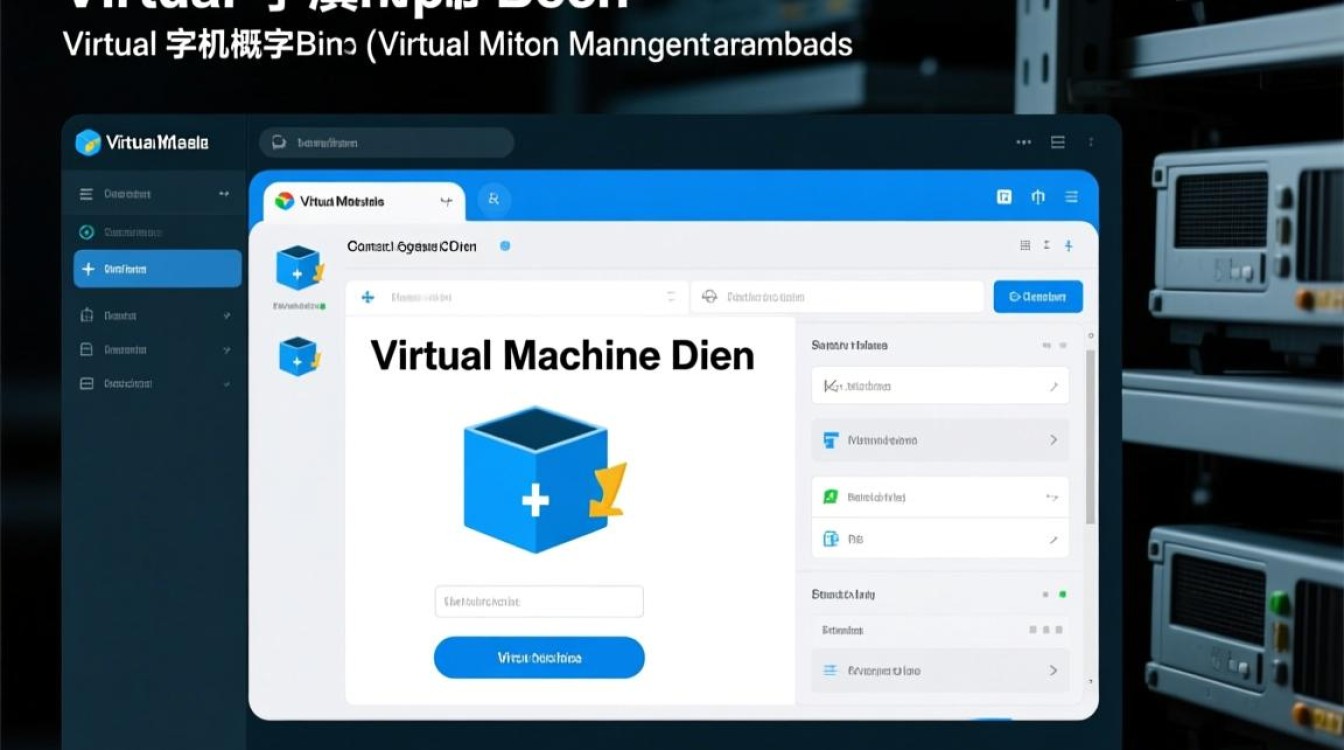Click the circular icon in the blue tab bar
The width and height of the screenshot is (1344, 750).
(493, 200)
